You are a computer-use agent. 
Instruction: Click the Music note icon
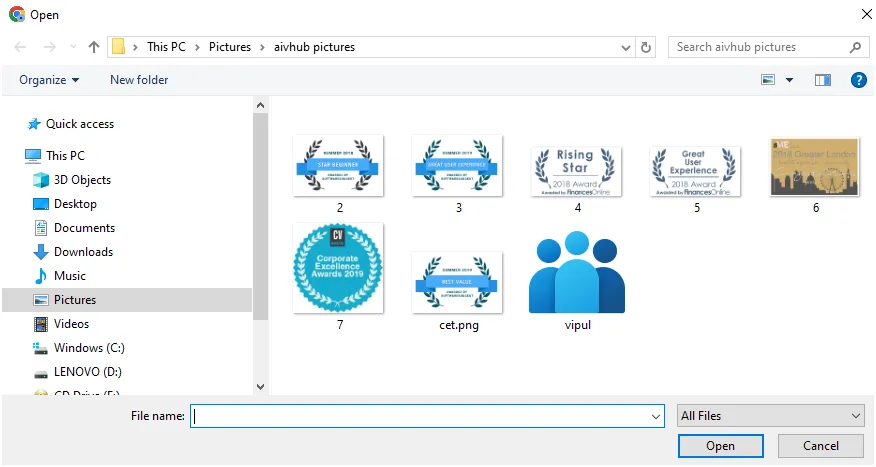[41, 276]
